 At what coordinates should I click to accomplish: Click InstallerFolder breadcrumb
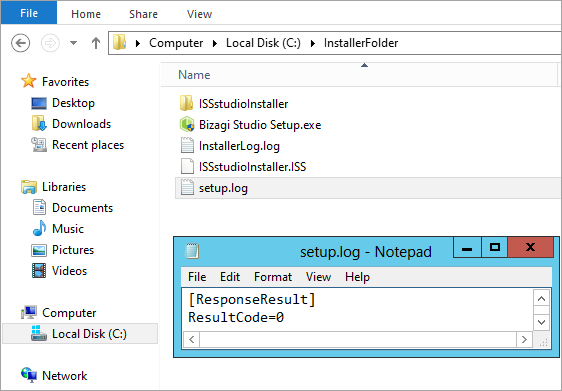click(361, 43)
